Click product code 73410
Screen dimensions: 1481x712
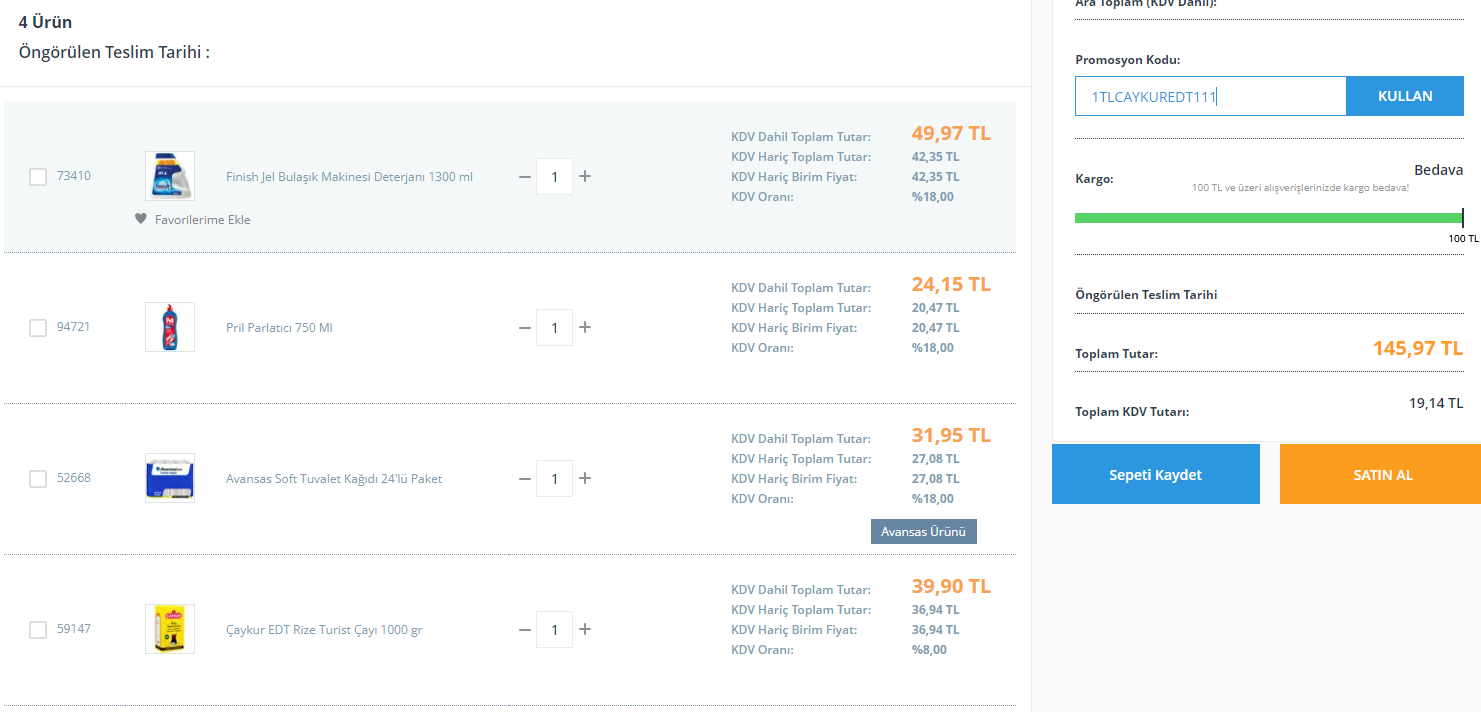(74, 176)
